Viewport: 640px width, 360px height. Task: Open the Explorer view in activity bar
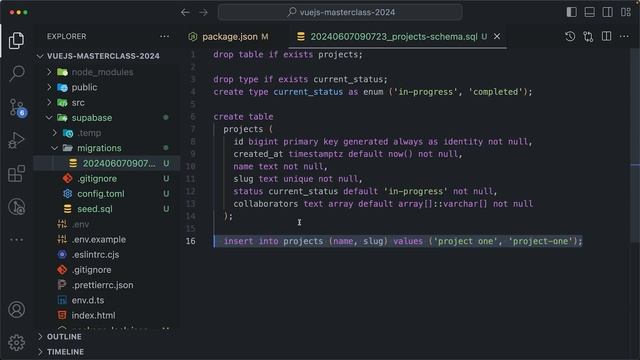click(x=16, y=40)
